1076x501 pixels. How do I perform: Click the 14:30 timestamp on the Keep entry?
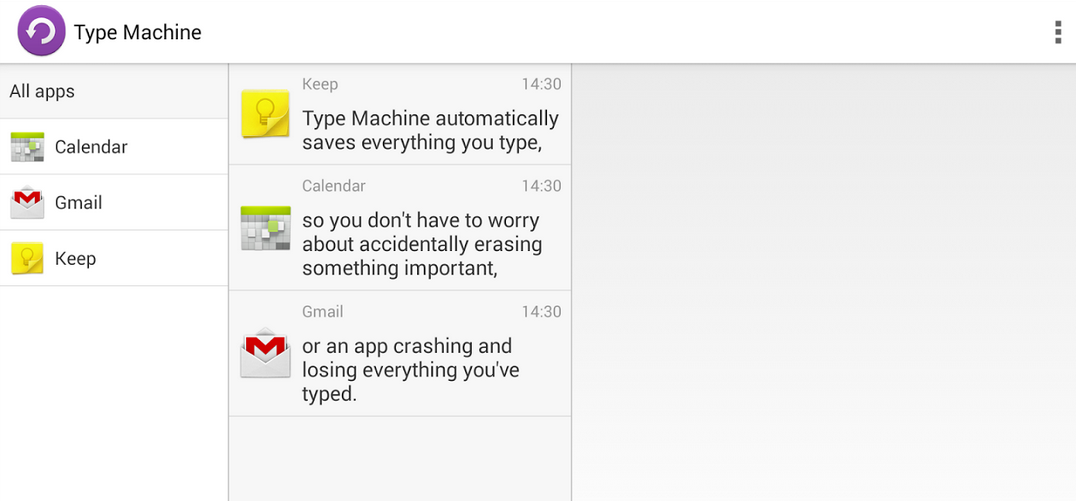(x=541, y=85)
